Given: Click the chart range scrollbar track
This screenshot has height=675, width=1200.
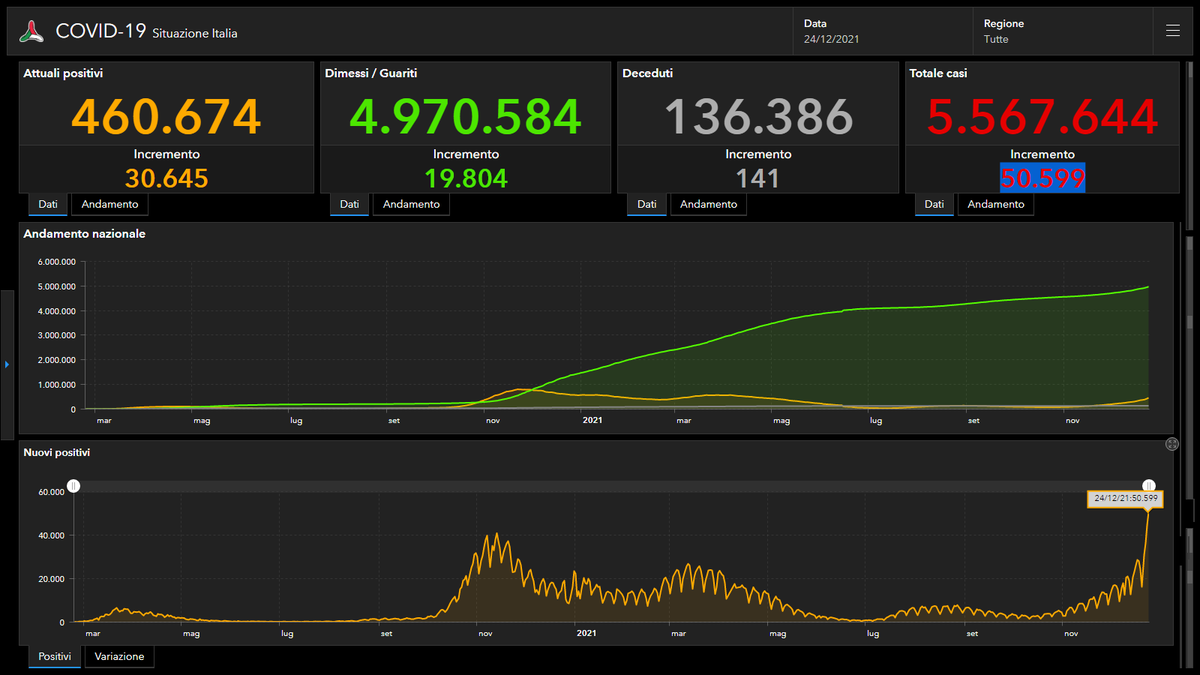Looking at the screenshot, I should point(611,486).
